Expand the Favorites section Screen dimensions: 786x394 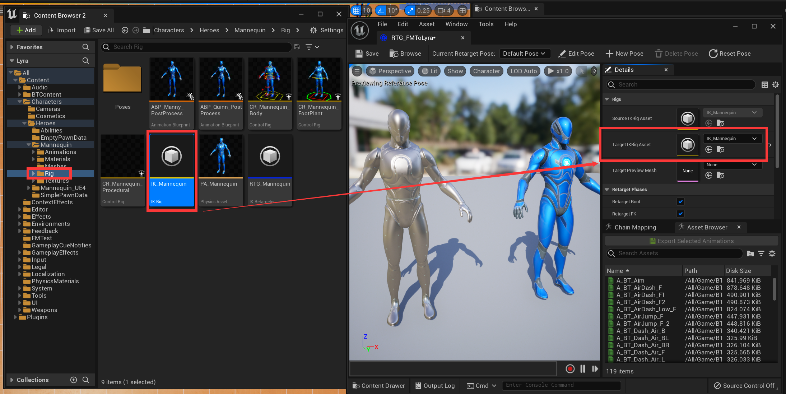coord(12,47)
